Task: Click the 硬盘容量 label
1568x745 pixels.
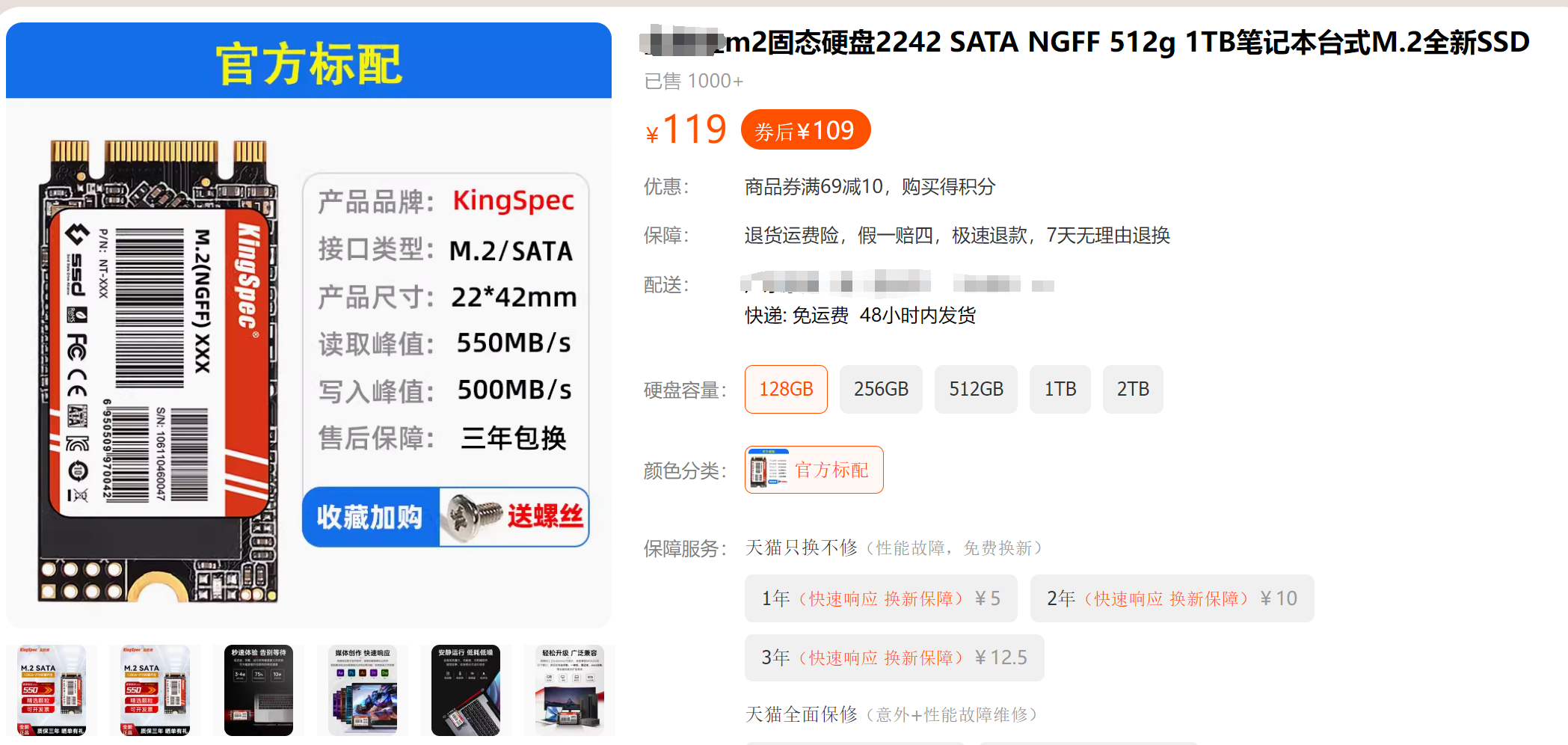Action: [685, 390]
